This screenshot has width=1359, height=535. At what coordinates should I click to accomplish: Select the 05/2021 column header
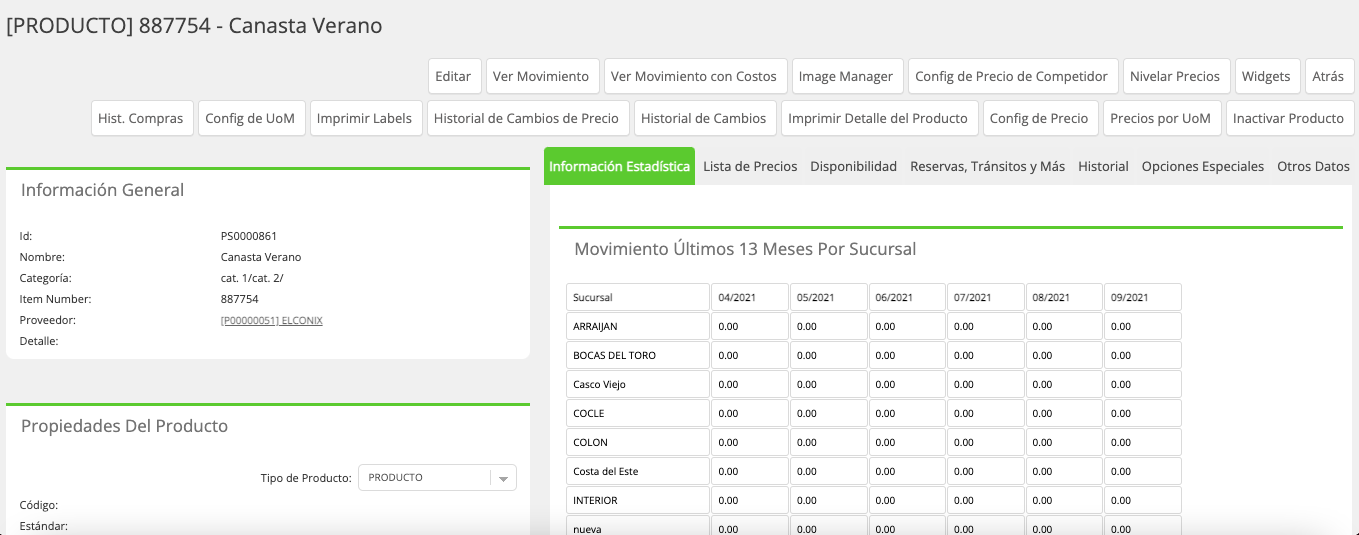828,297
